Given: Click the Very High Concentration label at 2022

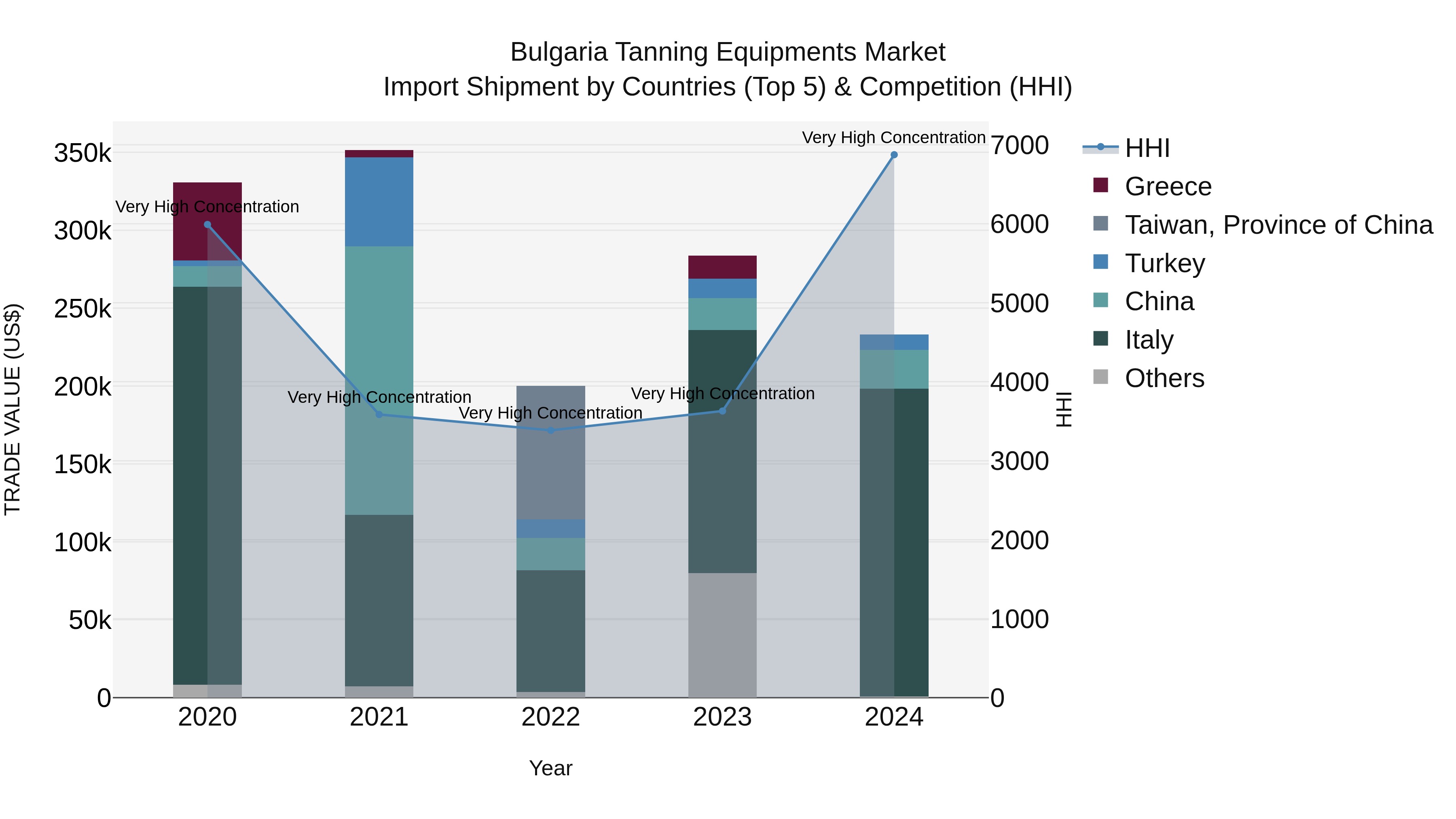Looking at the screenshot, I should 550,413.
